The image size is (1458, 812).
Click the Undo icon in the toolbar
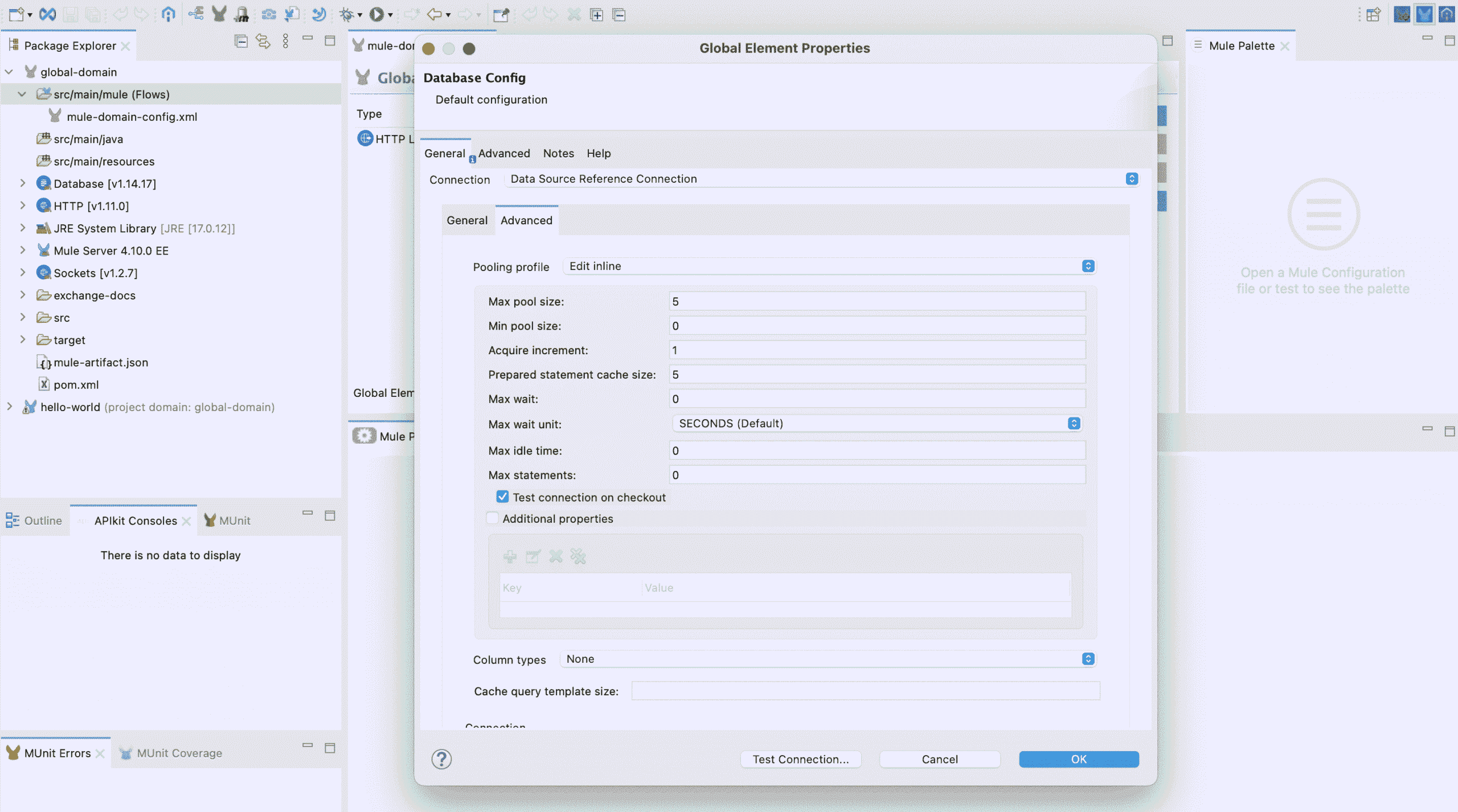coord(120,14)
